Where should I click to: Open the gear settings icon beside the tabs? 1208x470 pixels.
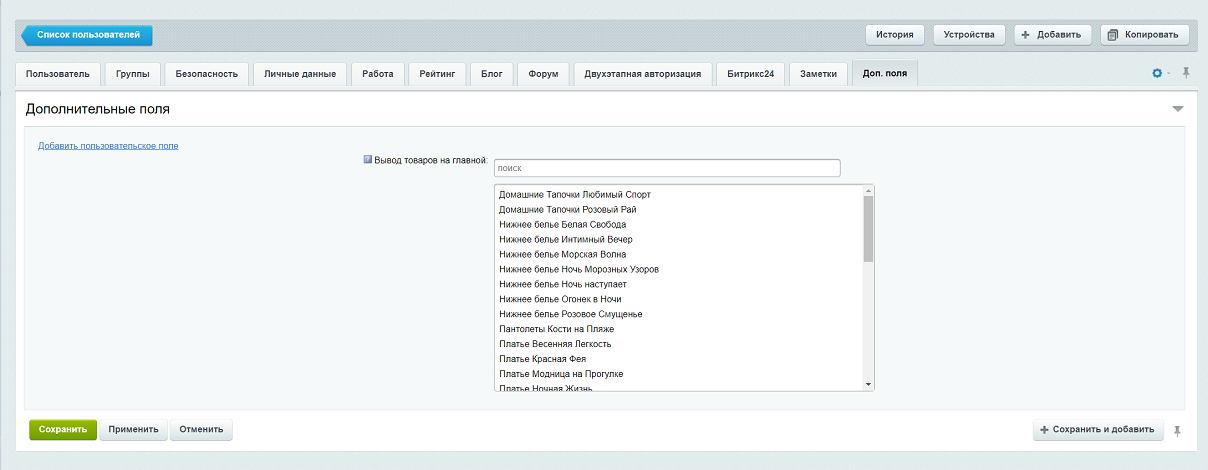tap(1158, 73)
